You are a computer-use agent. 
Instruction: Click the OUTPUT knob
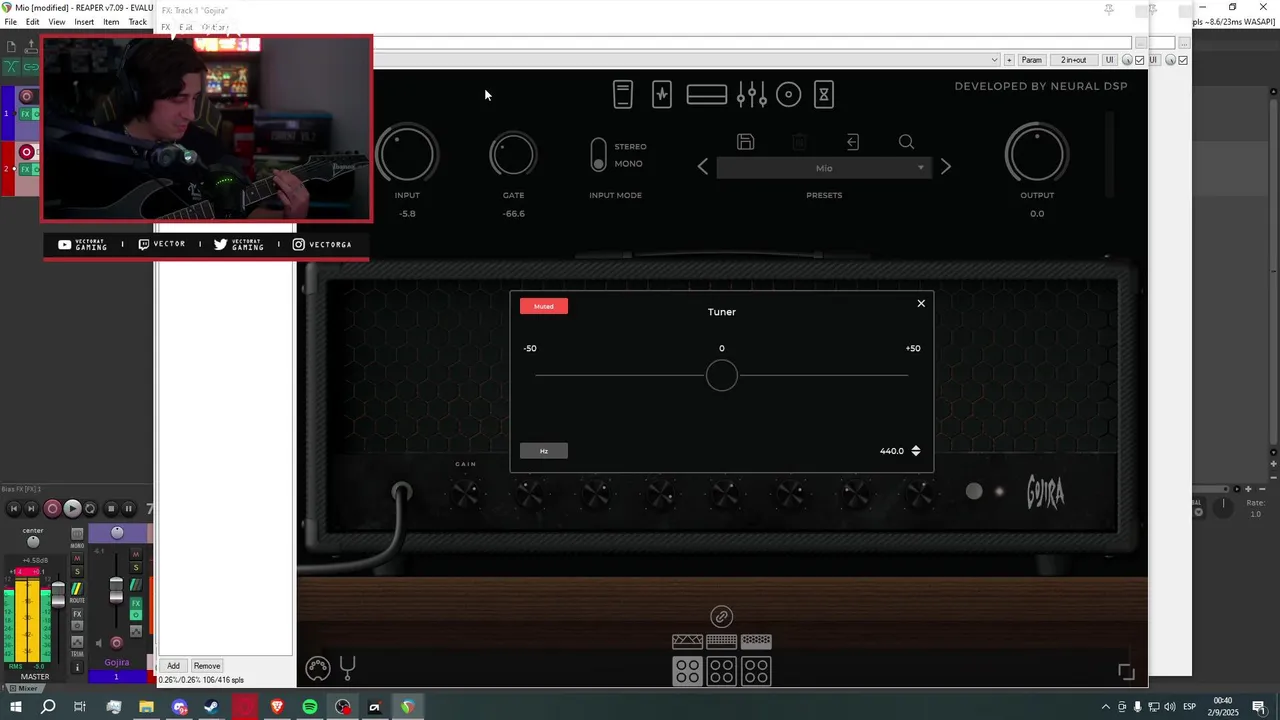pos(1037,155)
